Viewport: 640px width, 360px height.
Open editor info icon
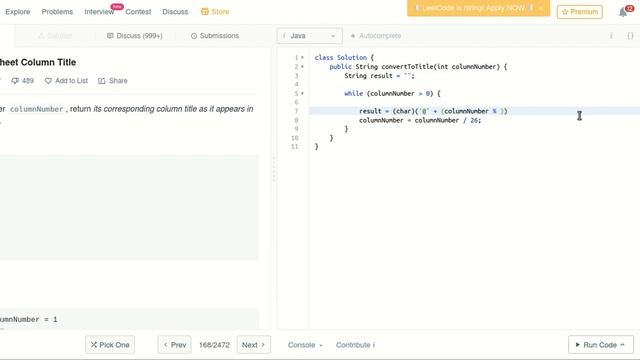611,36
